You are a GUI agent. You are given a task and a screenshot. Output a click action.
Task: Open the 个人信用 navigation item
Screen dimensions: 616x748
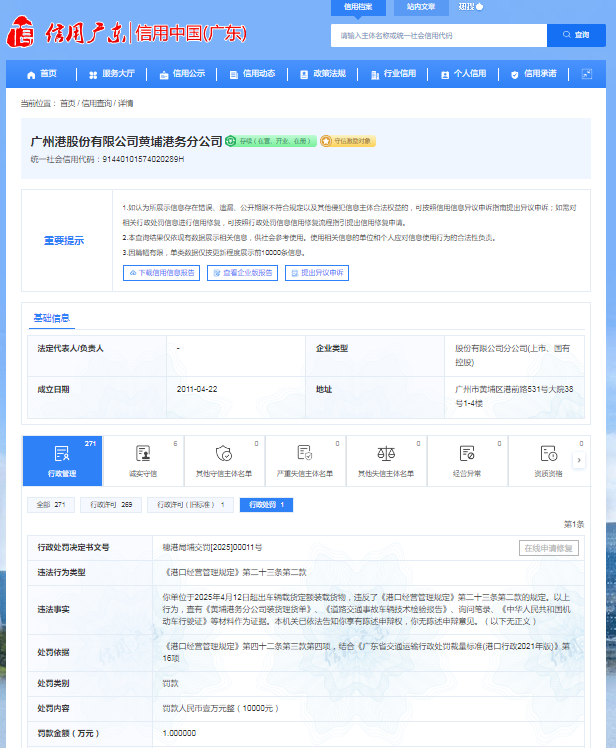click(x=464, y=74)
